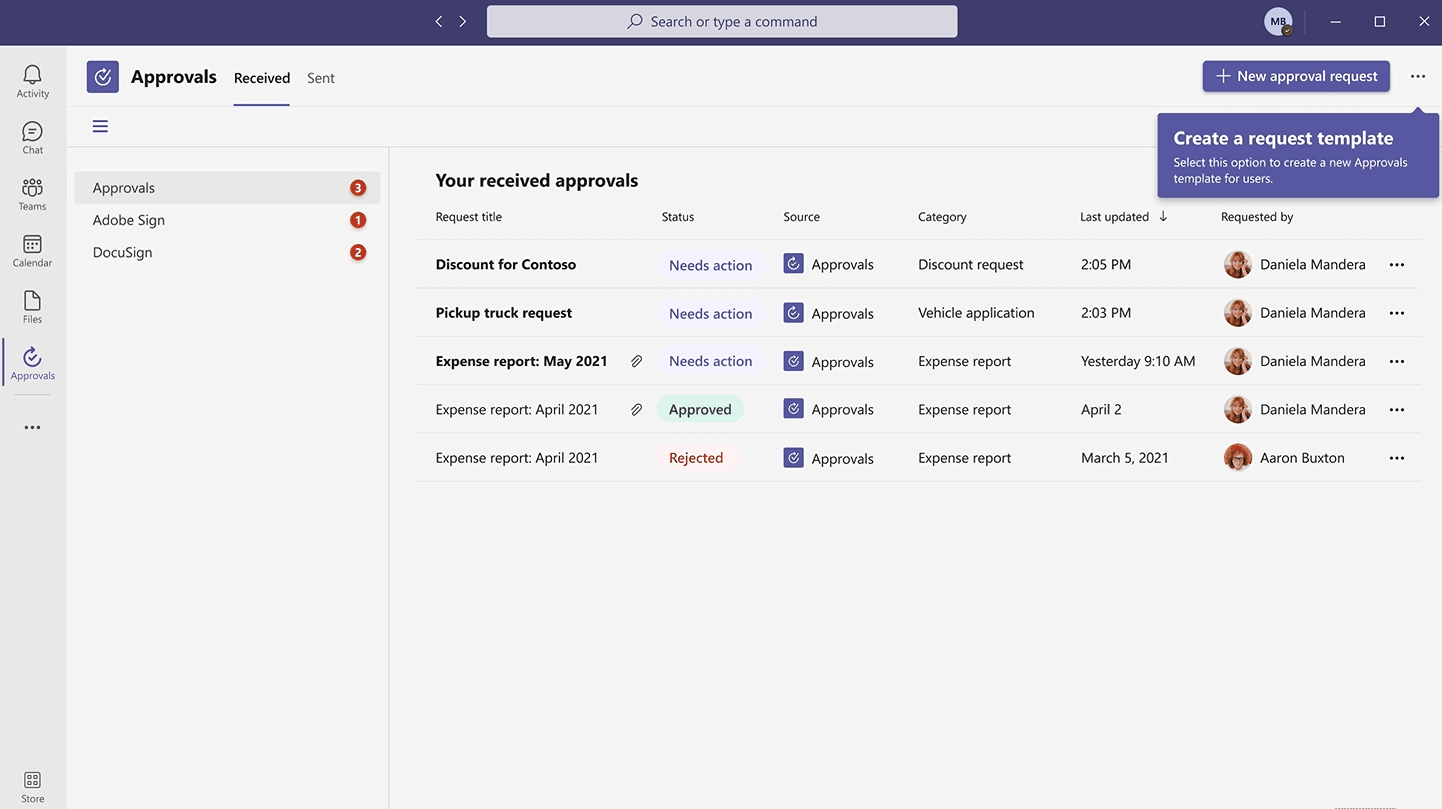Open the Calendar icon
Image resolution: width=1442 pixels, height=809 pixels.
coord(31,248)
